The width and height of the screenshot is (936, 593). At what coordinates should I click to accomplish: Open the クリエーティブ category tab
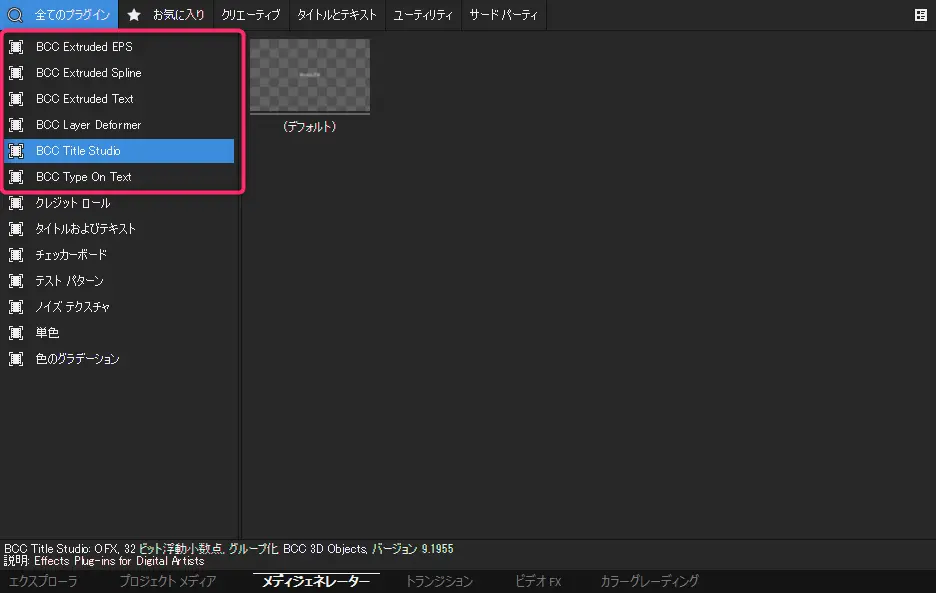[x=251, y=15]
